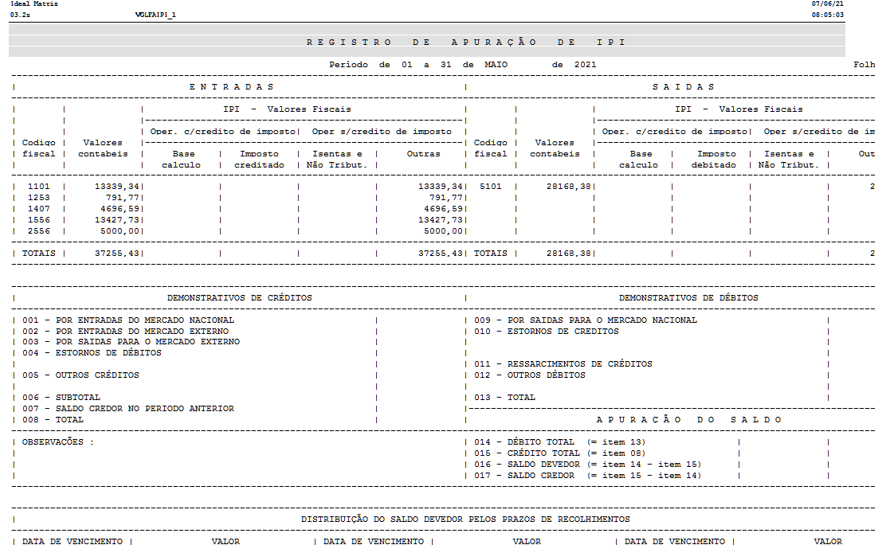Image resolution: width=875 pixels, height=548 pixels.
Task: Select item 010 - Estornos de creditos
Action: tap(546, 331)
